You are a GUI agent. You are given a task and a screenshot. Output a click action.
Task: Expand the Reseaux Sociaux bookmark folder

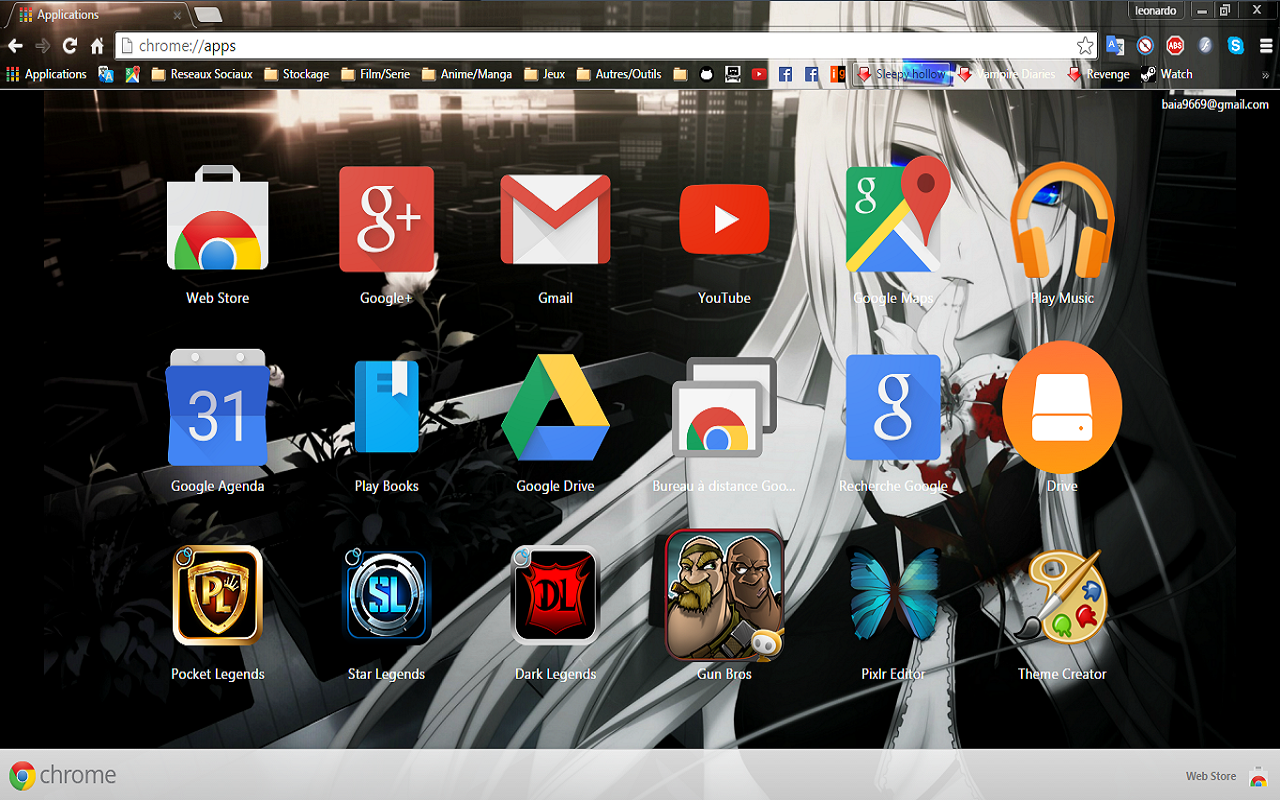[x=202, y=74]
